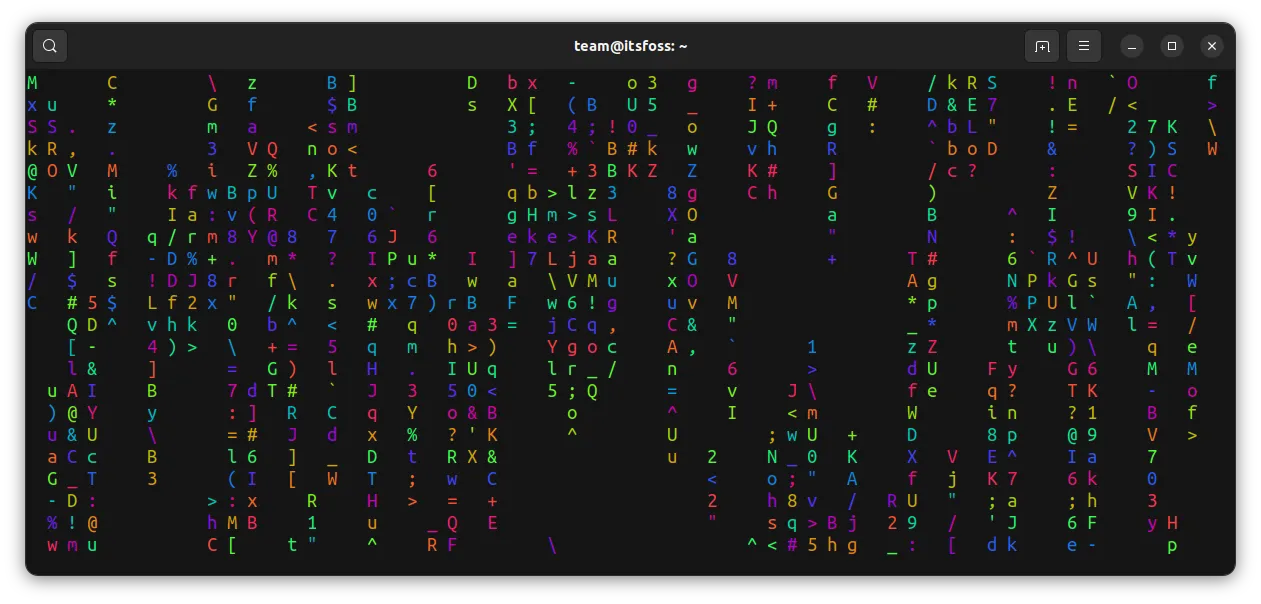Image resolution: width=1261 pixels, height=604 pixels.
Task: Click the yellow Y in the "8Y@8" sequence
Action: point(252,236)
